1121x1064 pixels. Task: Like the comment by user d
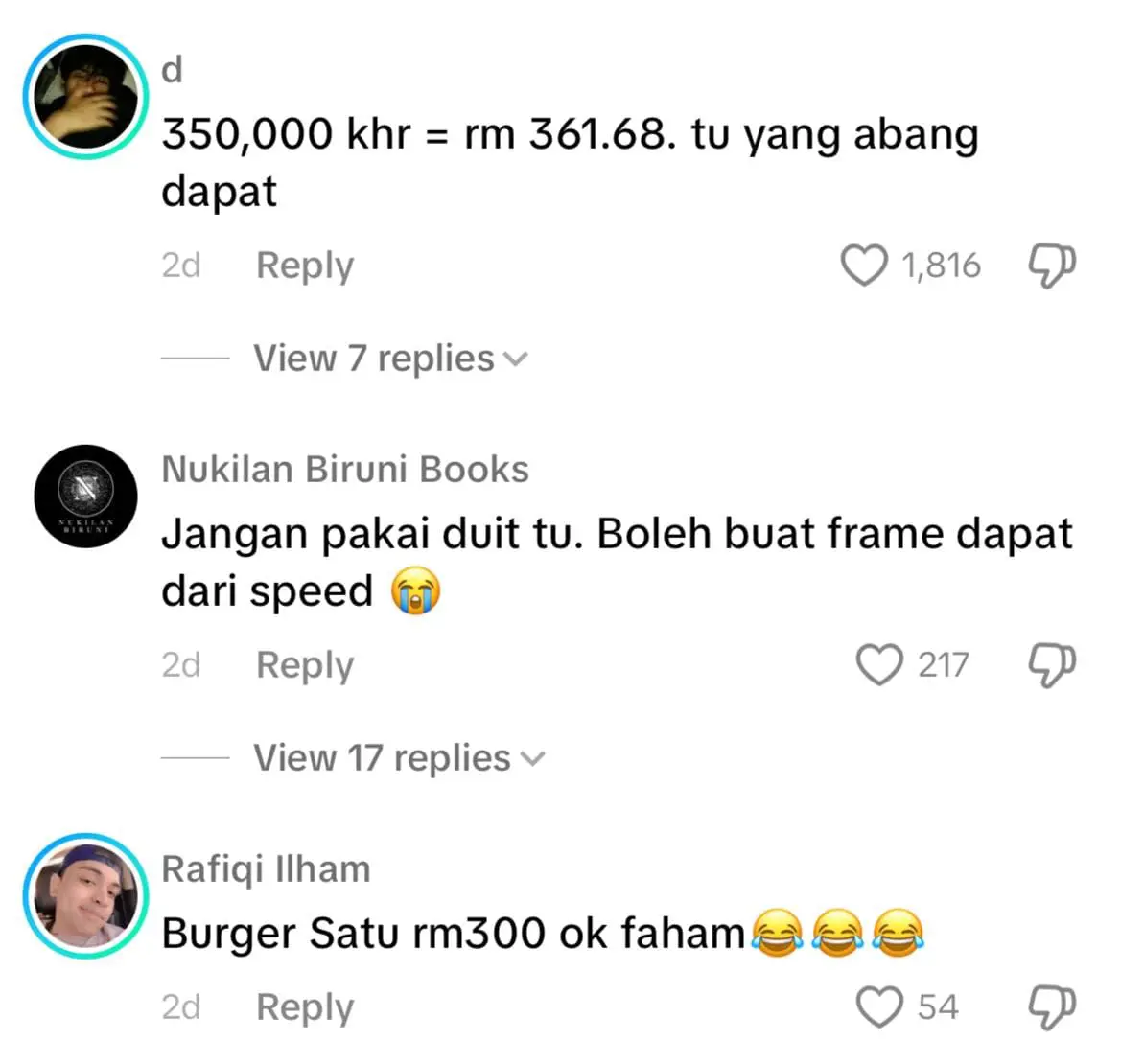click(x=864, y=266)
